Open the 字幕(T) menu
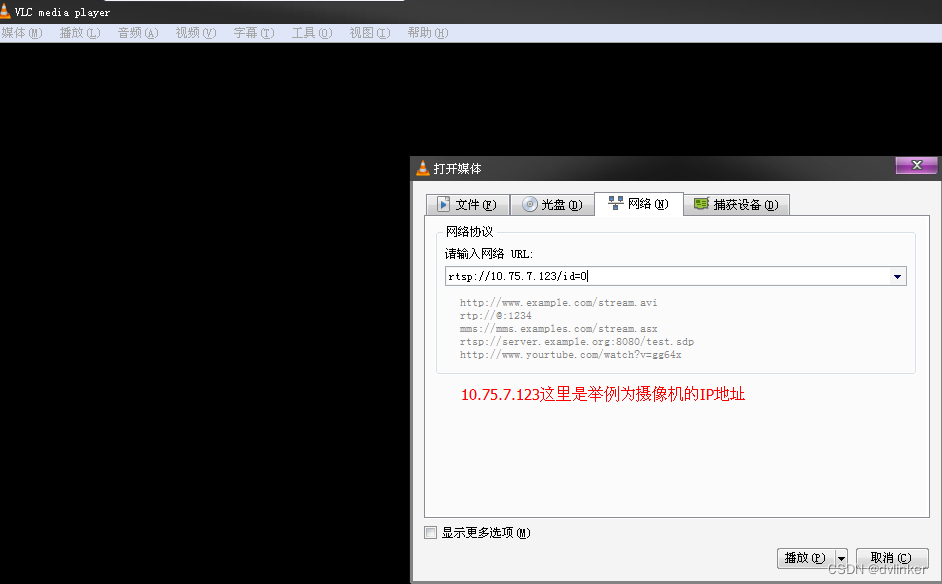Image resolution: width=942 pixels, height=584 pixels. pyautogui.click(x=254, y=33)
